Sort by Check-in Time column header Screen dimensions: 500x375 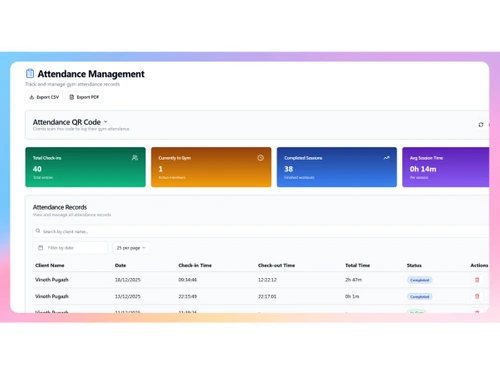[195, 265]
